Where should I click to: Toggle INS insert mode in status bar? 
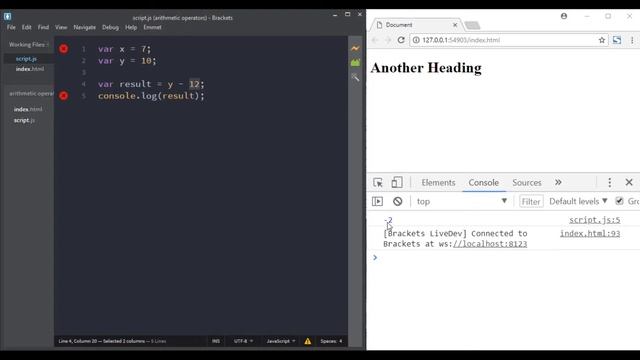point(216,341)
